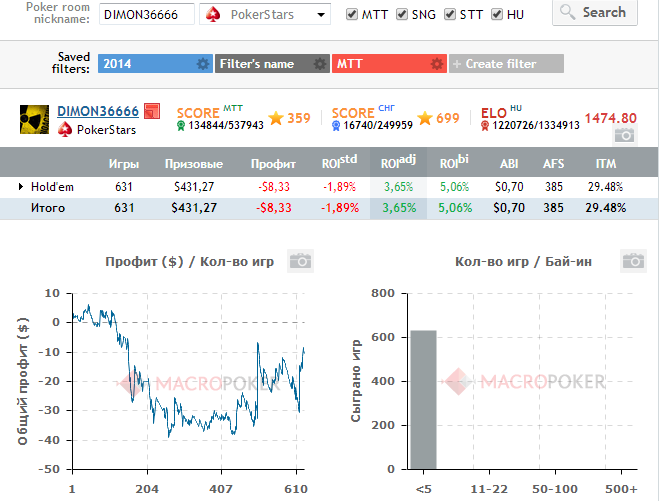The width and height of the screenshot is (659, 501).
Task: Click ELO rating value 1474.80
Action: (611, 118)
